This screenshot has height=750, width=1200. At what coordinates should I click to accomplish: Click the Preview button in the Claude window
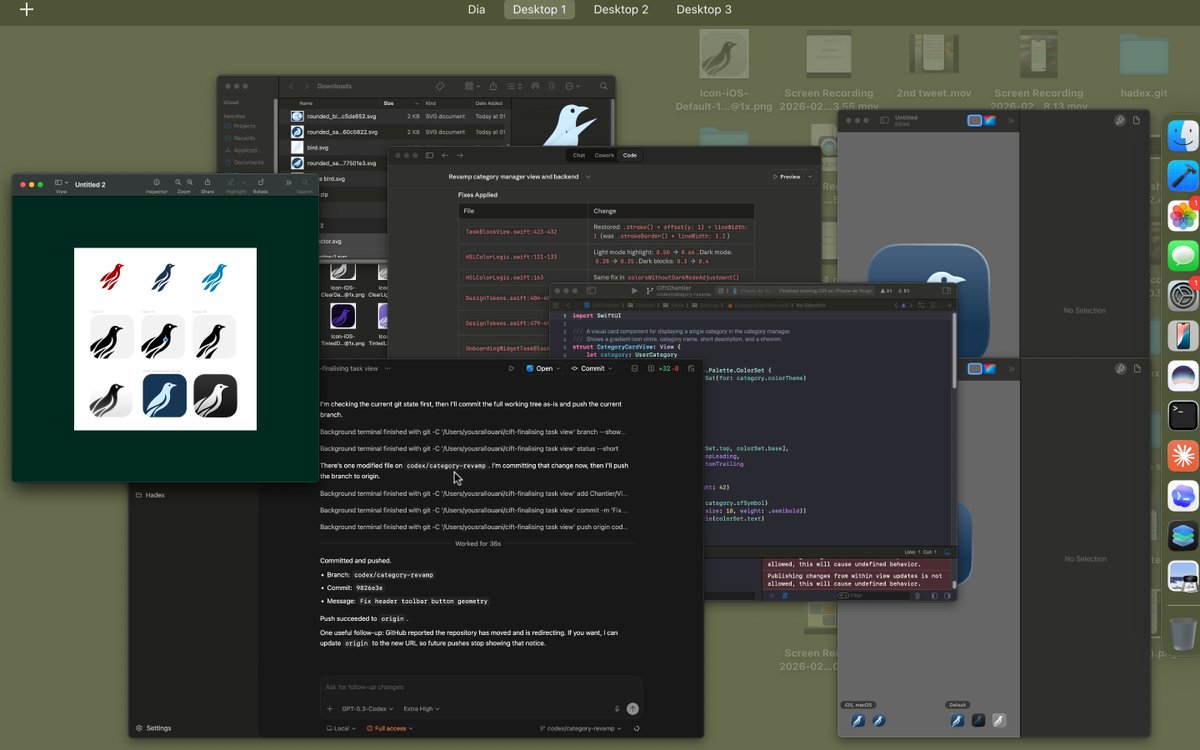788,176
